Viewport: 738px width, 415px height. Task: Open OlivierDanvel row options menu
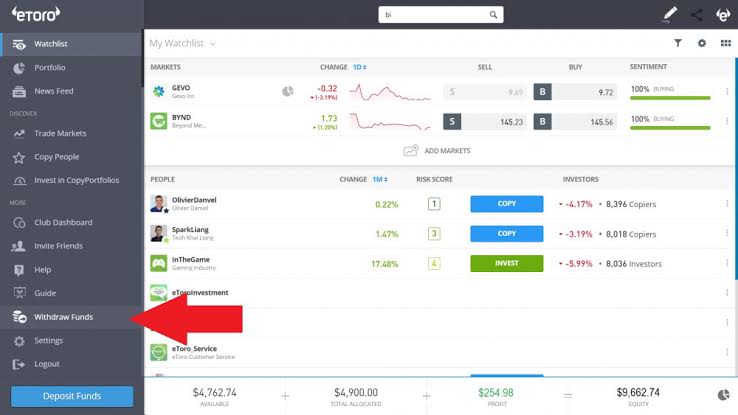[727, 204]
